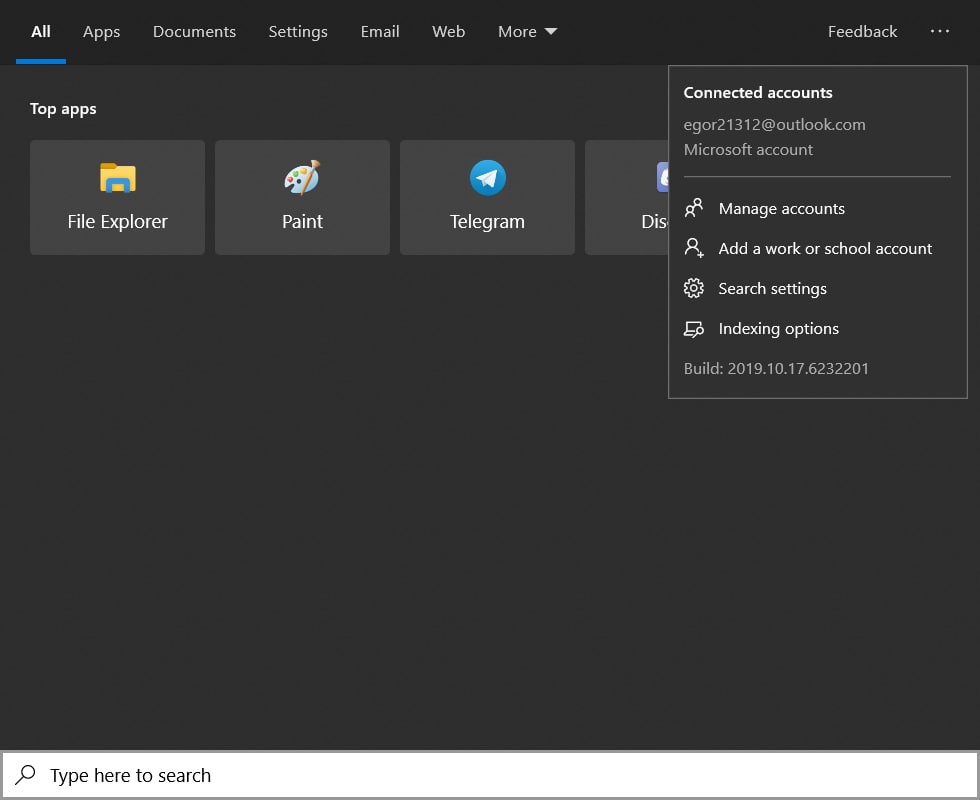Open Indexing options
The width and height of the screenshot is (980, 800).
818,329
